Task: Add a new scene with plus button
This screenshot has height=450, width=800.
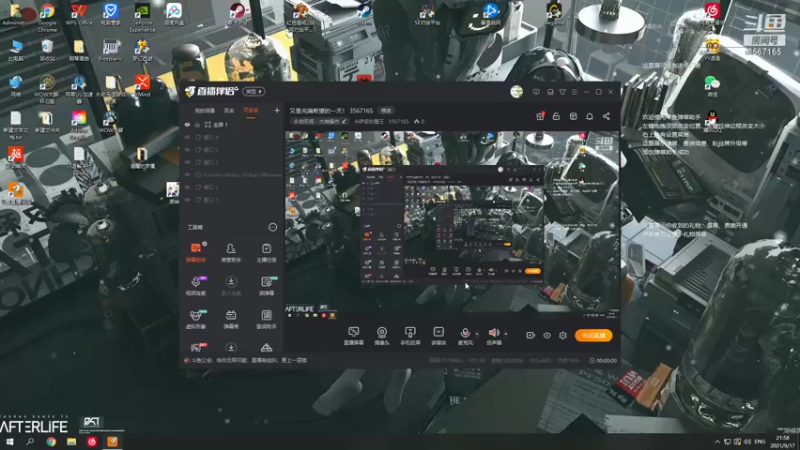Action: (277, 110)
